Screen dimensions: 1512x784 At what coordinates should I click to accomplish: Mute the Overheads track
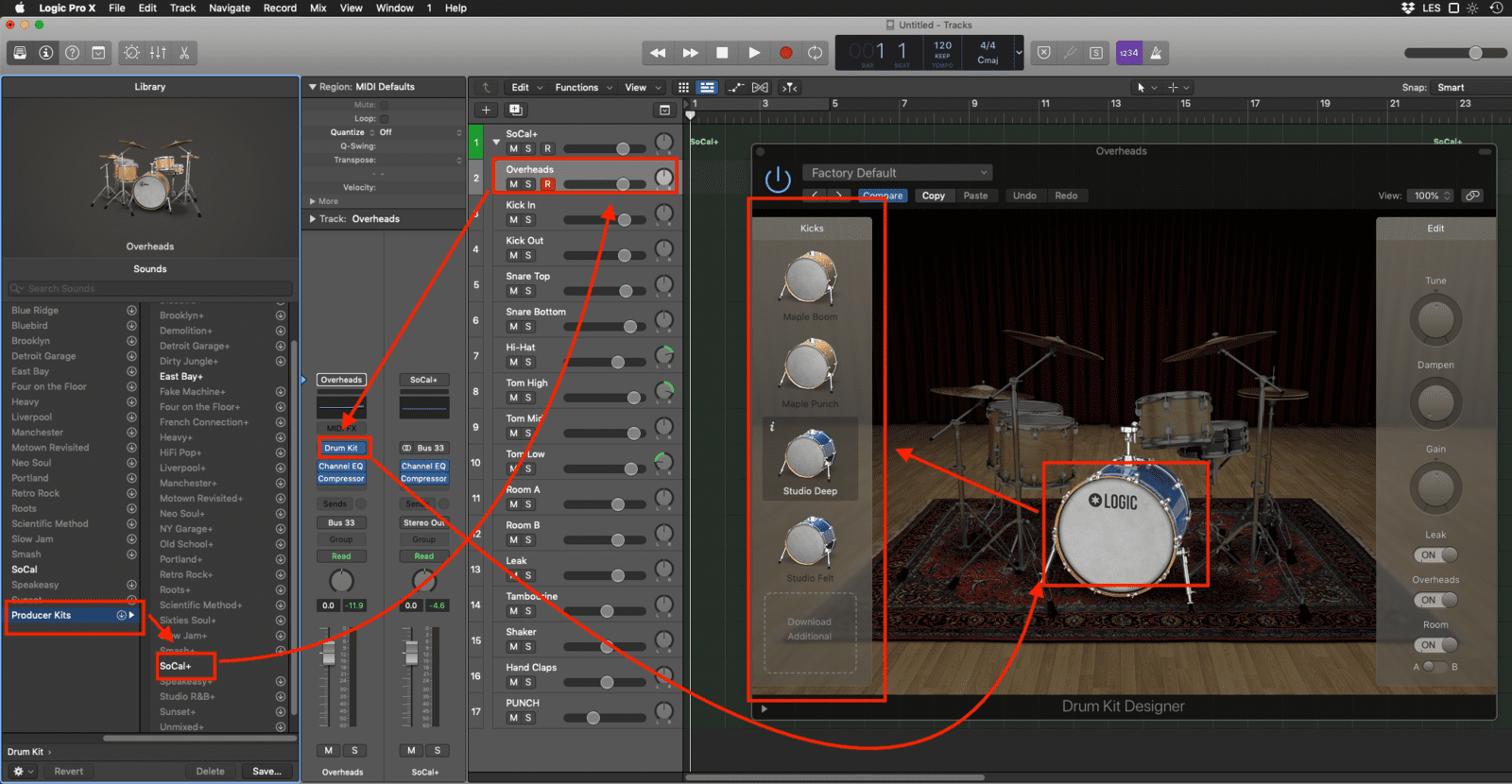point(513,184)
